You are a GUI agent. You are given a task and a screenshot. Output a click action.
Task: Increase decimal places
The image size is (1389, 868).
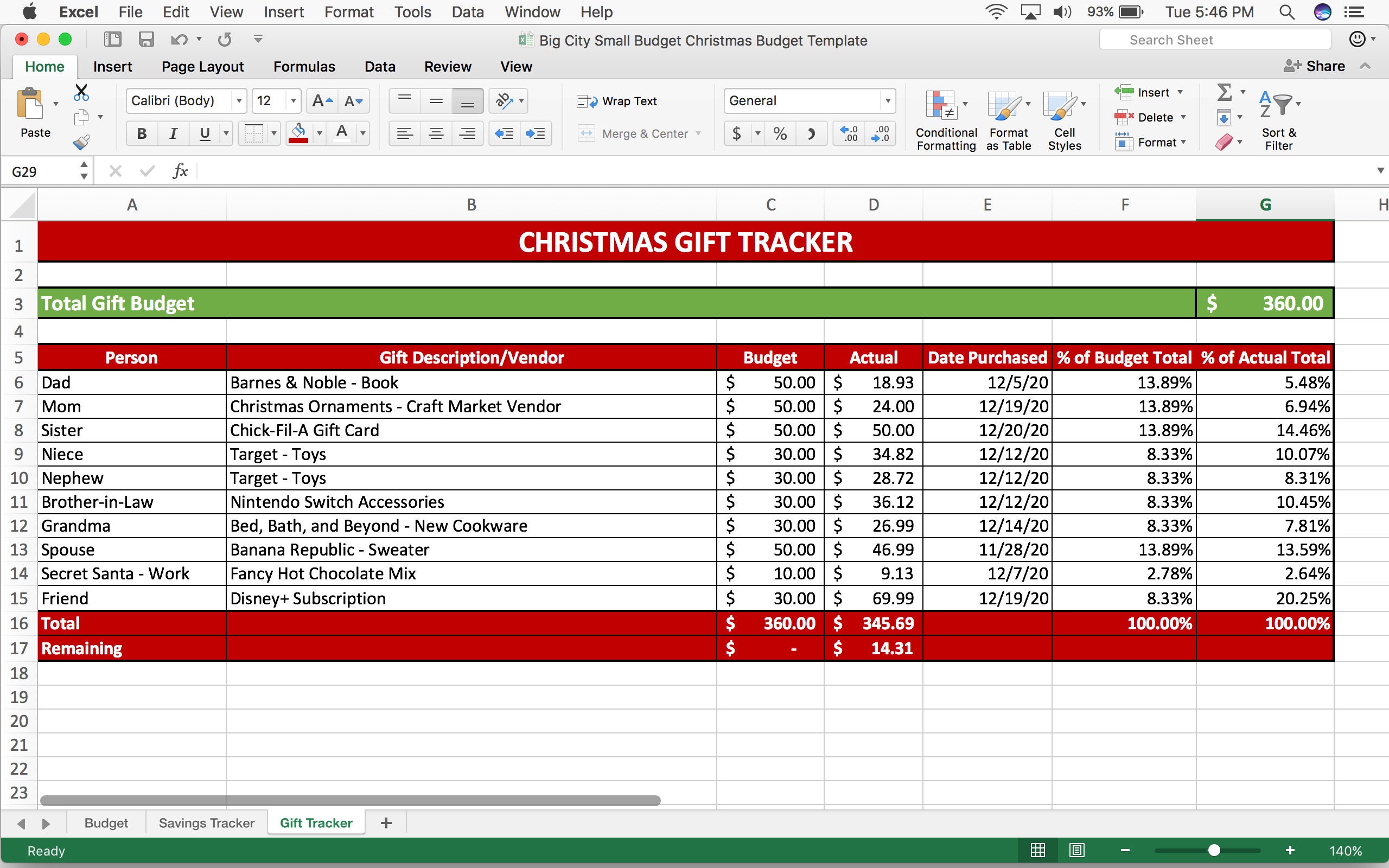[x=848, y=133]
